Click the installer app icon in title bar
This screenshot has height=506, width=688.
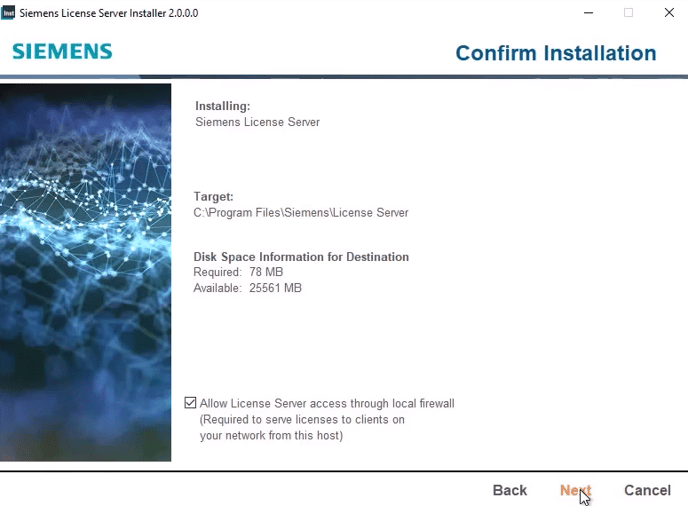pos(9,13)
